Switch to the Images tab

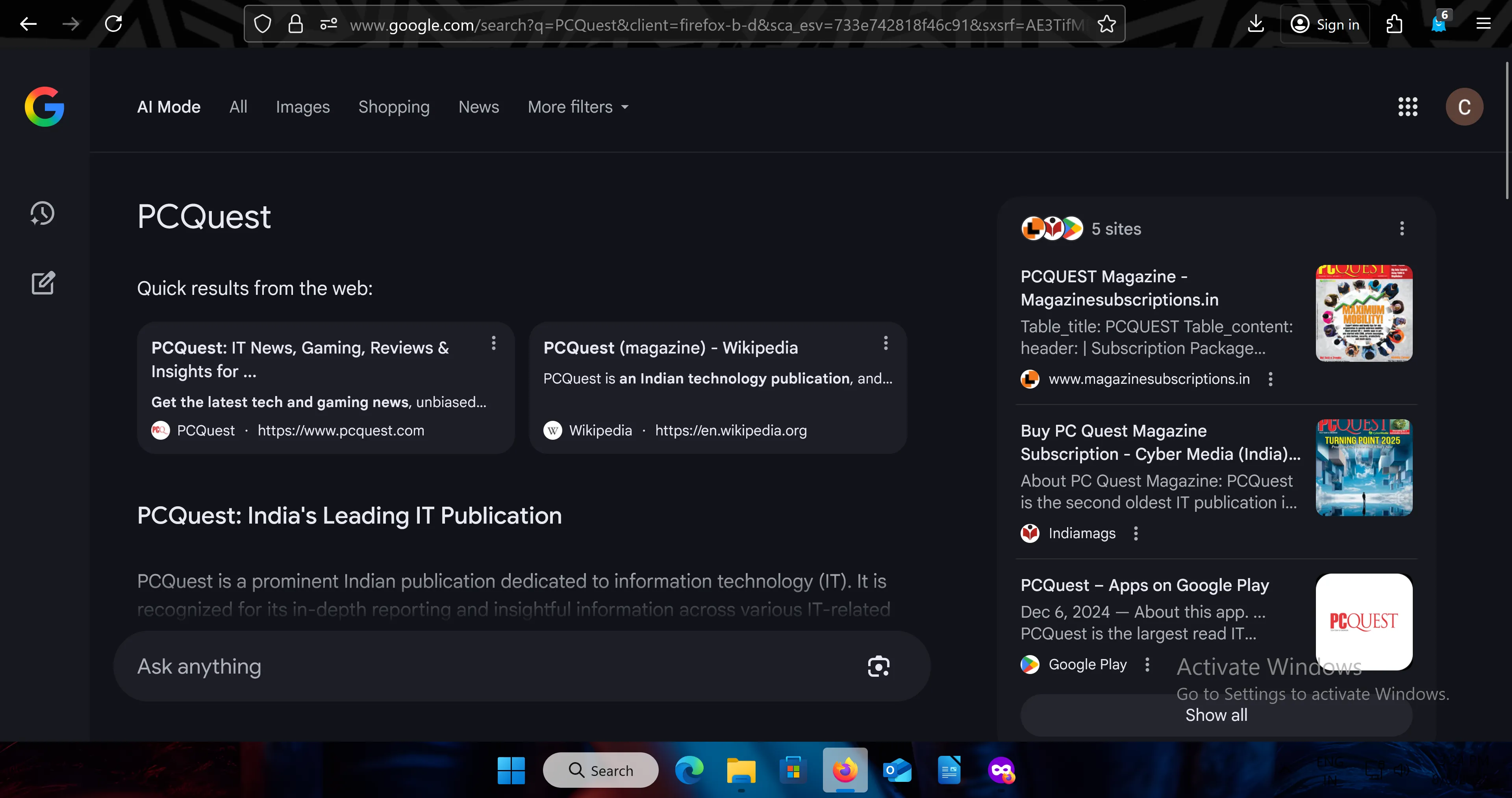click(x=303, y=107)
